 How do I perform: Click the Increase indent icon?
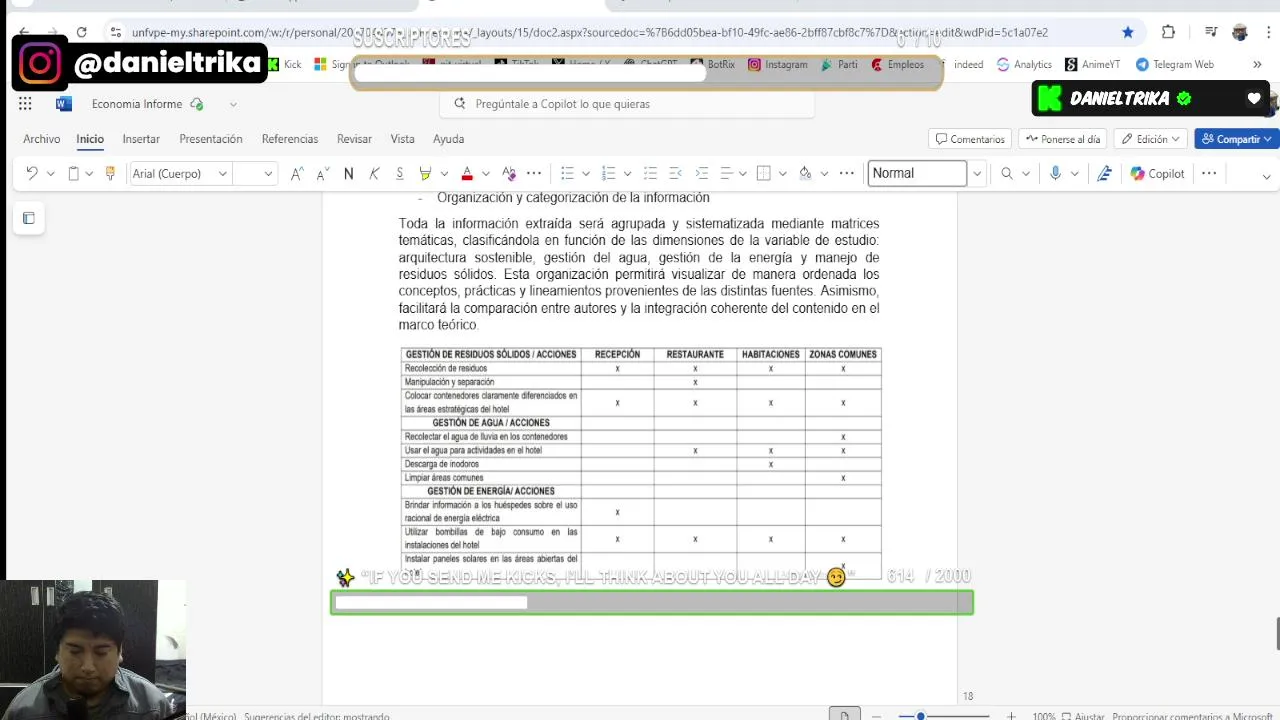point(701,173)
